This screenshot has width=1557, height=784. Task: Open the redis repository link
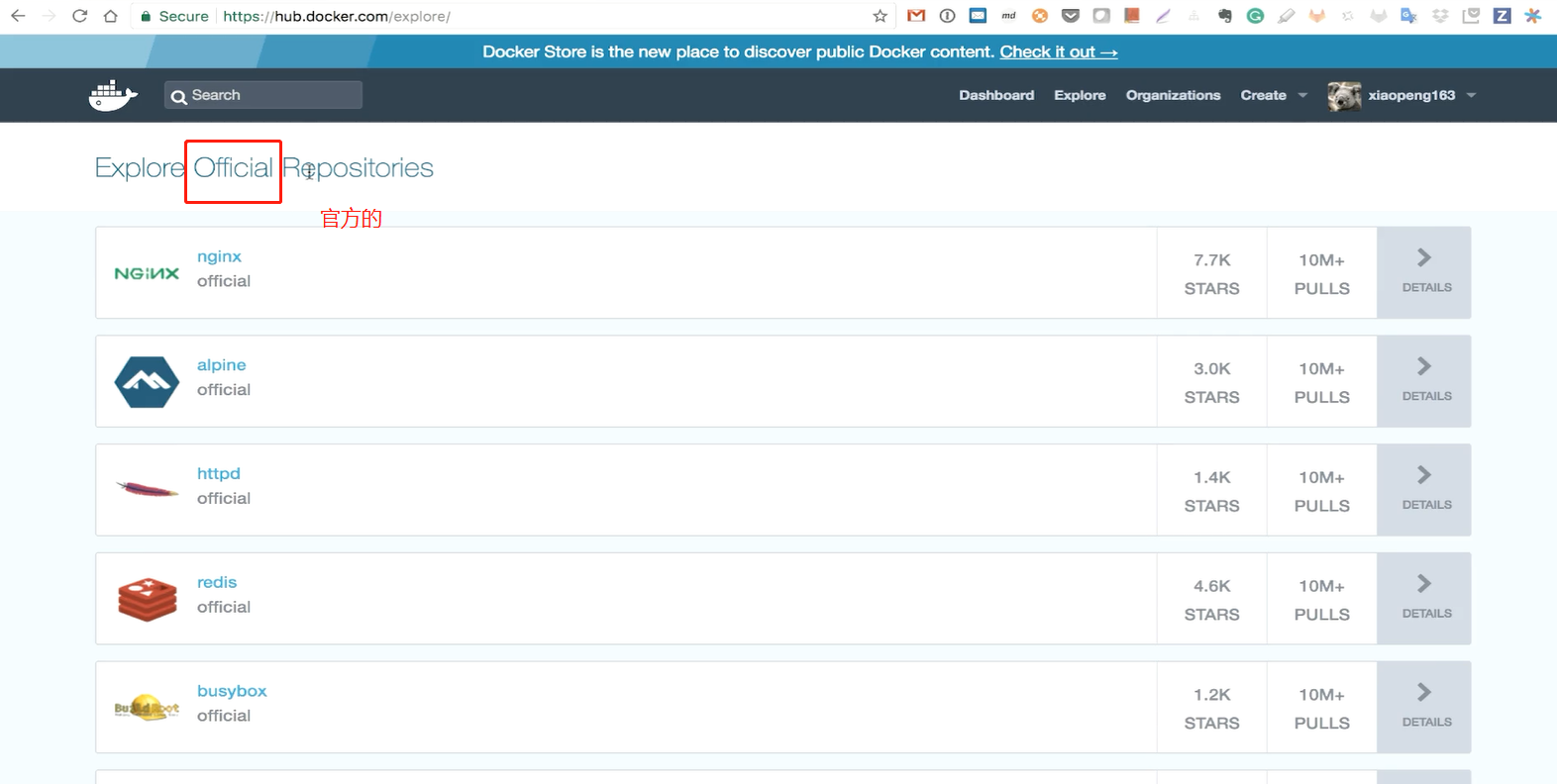coord(217,582)
